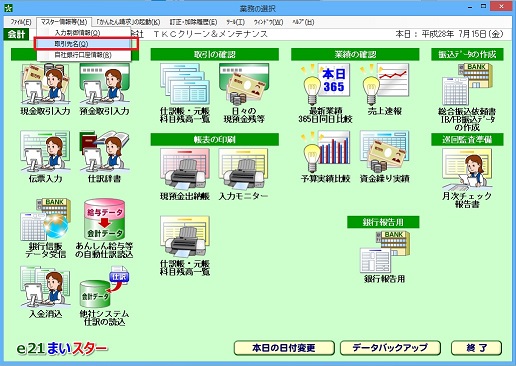Click the 業績の確認 section header
The image size is (516, 366).
click(355, 54)
